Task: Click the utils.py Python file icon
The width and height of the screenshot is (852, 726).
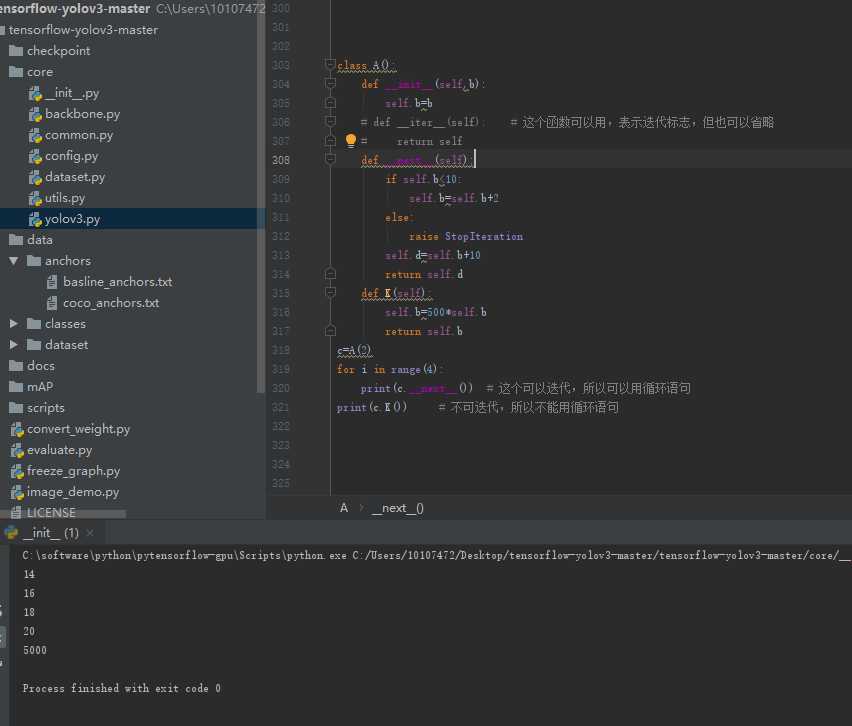Action: click(35, 198)
